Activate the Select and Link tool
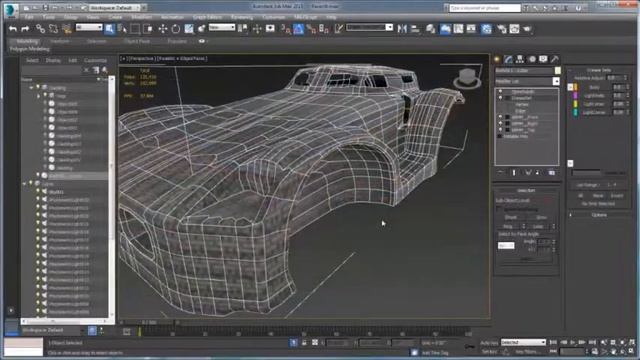Image resolution: width=640 pixels, height=360 pixels. pos(40,29)
